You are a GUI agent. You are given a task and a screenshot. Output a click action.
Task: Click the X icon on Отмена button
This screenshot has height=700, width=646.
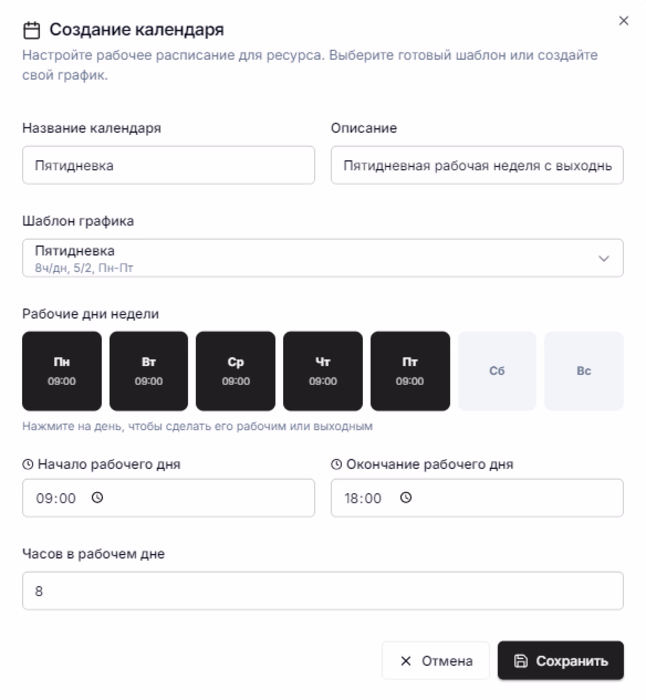[405, 661]
